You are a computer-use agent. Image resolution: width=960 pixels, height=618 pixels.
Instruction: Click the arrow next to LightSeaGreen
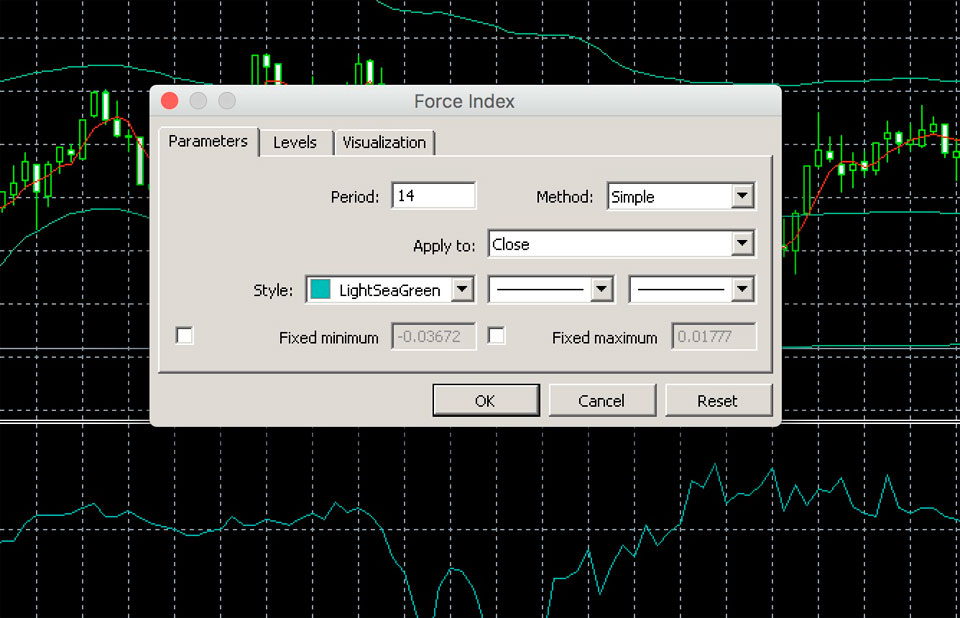[x=461, y=290]
